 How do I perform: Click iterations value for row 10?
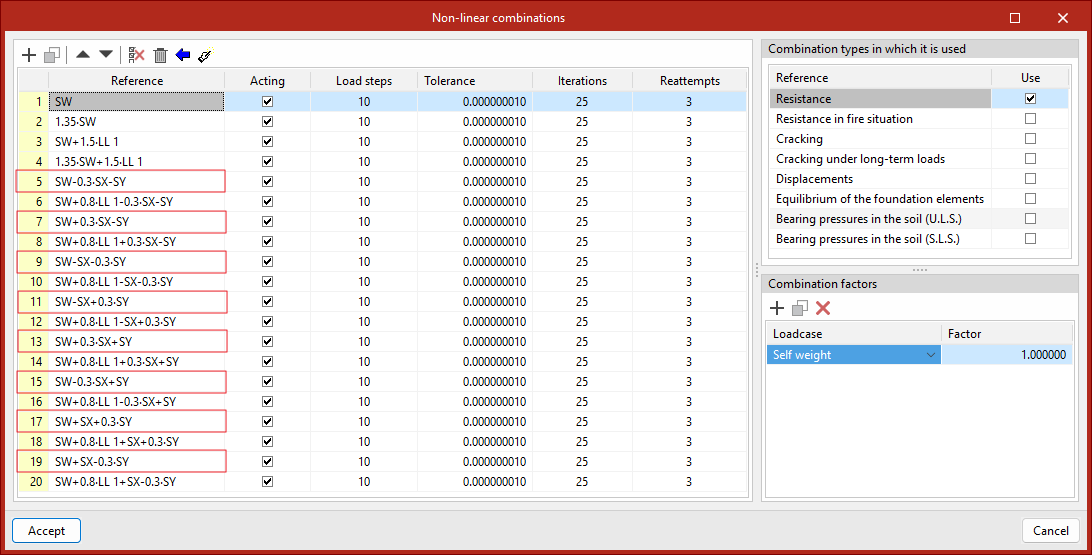point(582,281)
